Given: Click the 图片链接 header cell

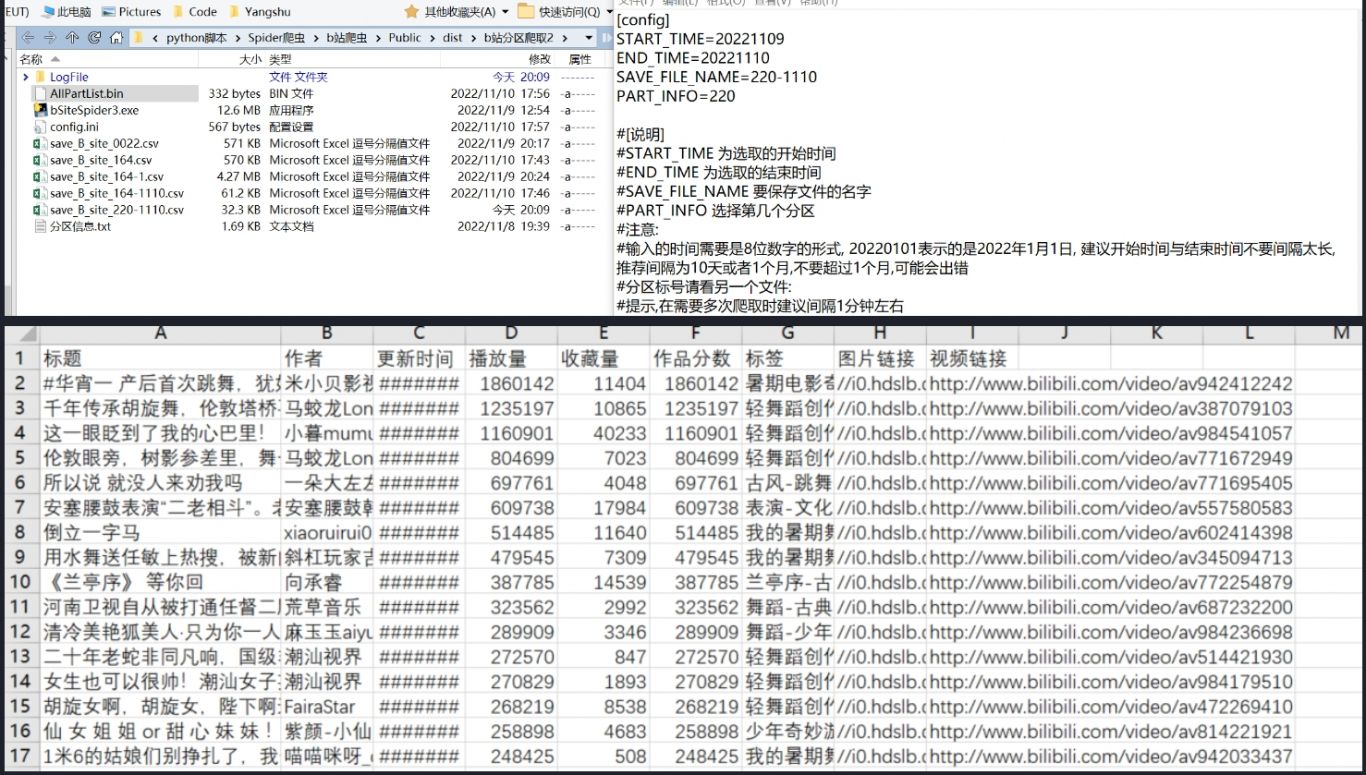Looking at the screenshot, I should [x=880, y=358].
